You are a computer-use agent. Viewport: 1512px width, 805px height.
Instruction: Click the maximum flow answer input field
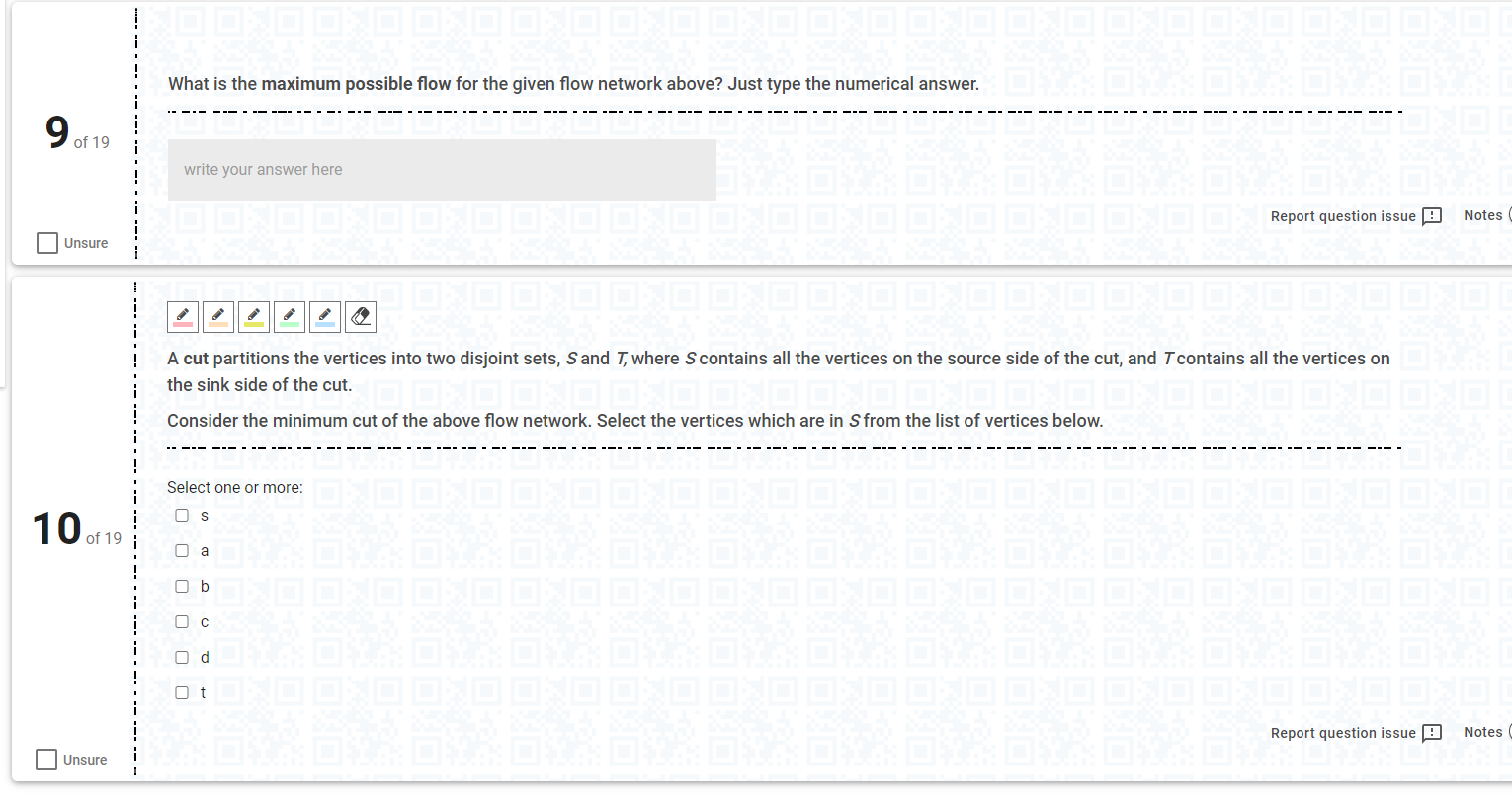click(442, 169)
